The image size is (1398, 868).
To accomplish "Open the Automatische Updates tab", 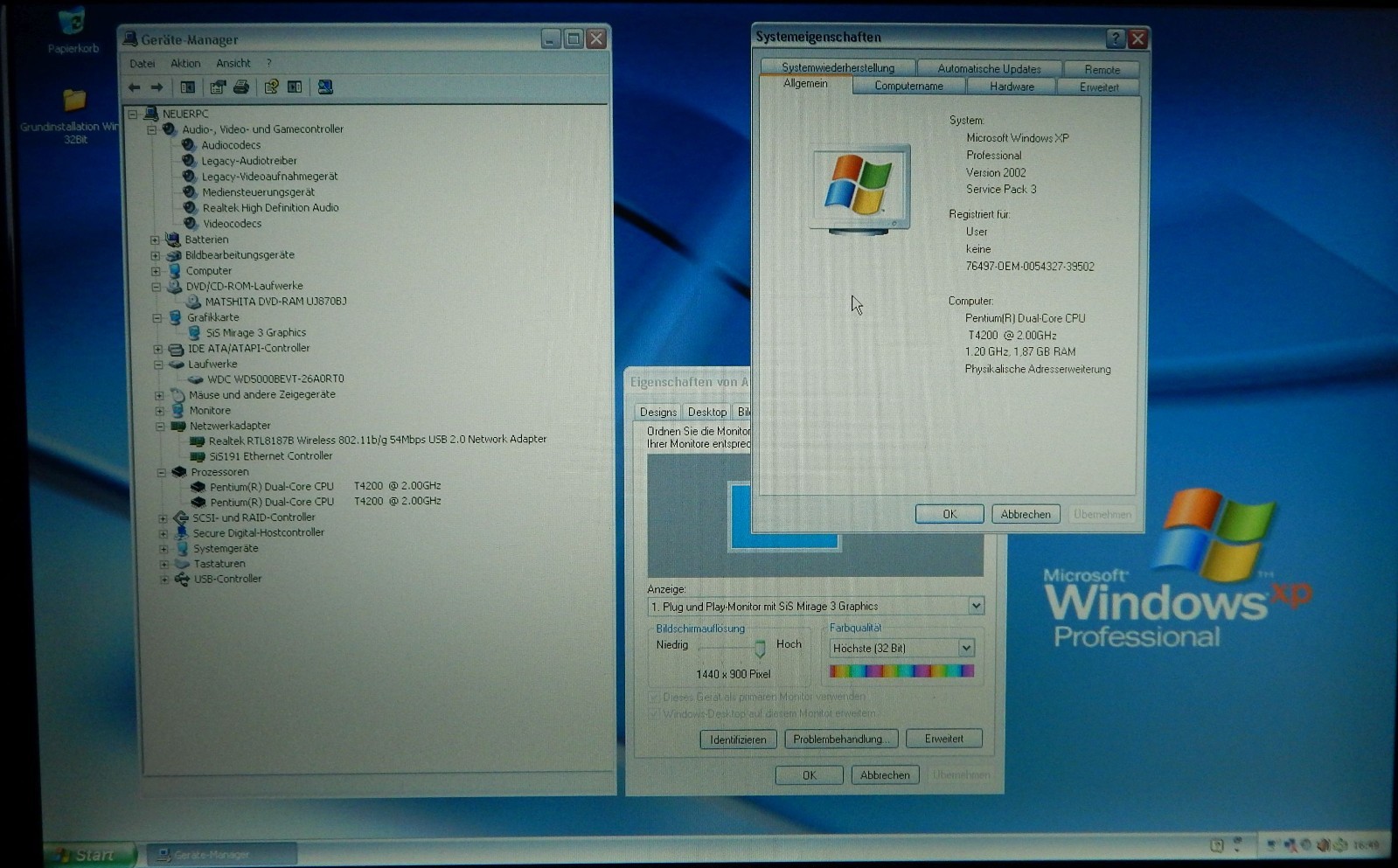I will 989,69.
